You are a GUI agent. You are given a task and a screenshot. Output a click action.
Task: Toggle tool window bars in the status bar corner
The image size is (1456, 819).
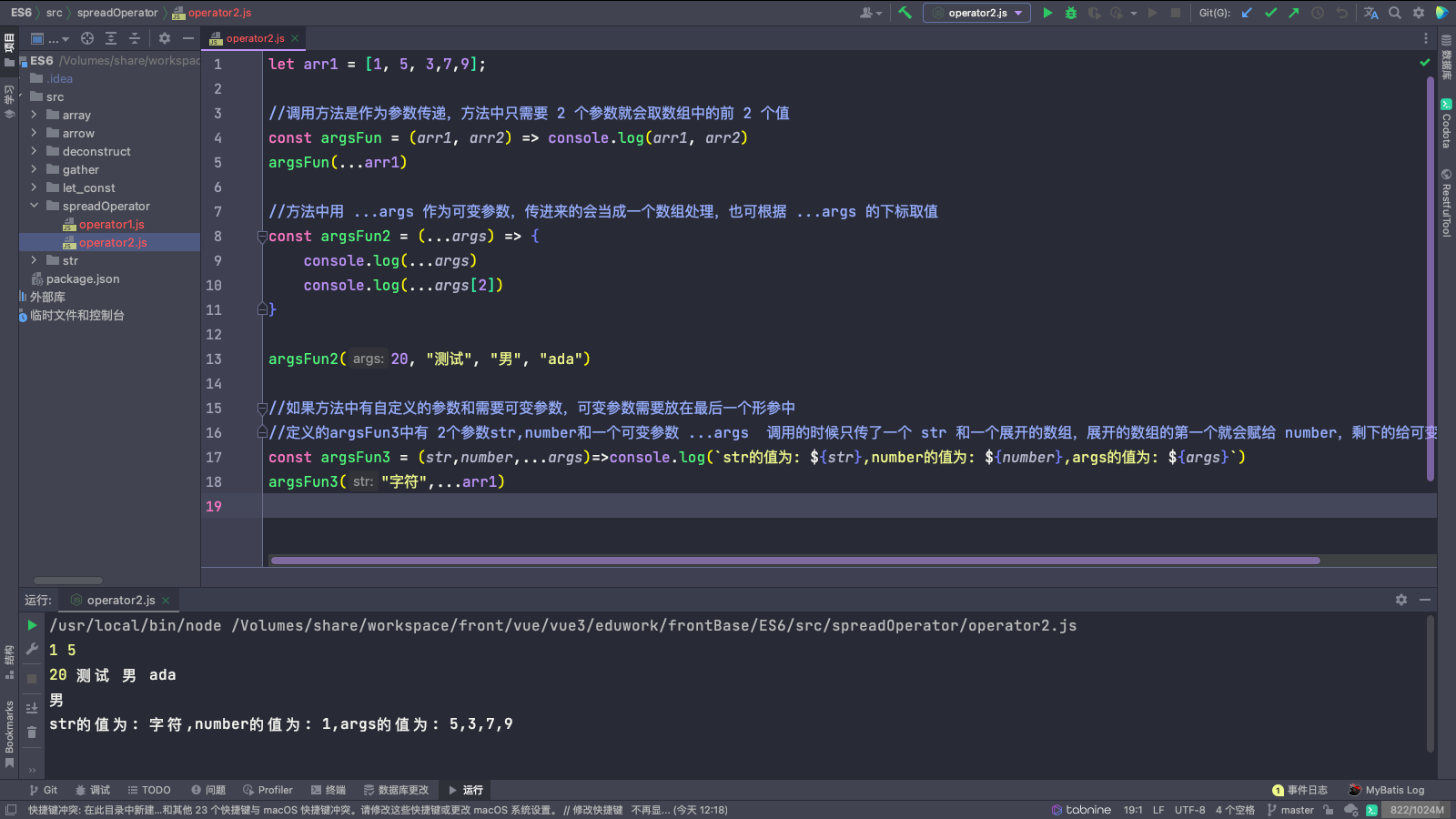click(x=10, y=810)
